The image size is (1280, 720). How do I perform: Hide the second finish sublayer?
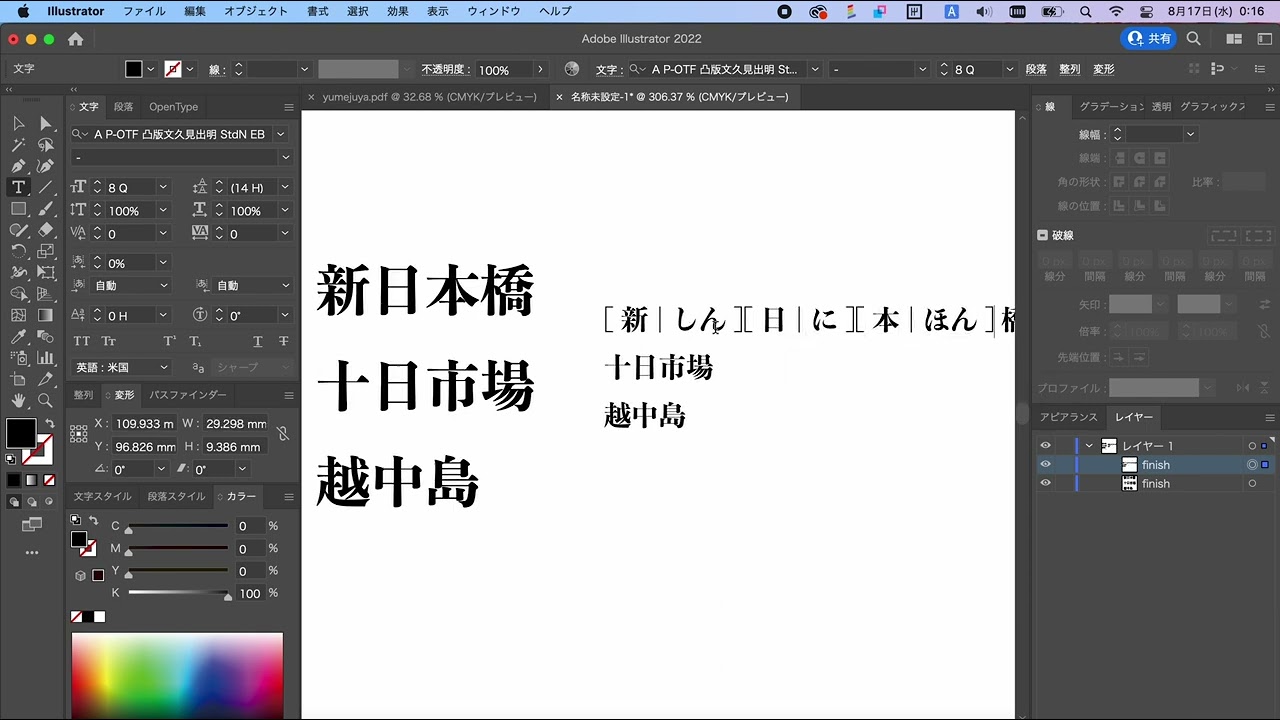[x=1045, y=484]
